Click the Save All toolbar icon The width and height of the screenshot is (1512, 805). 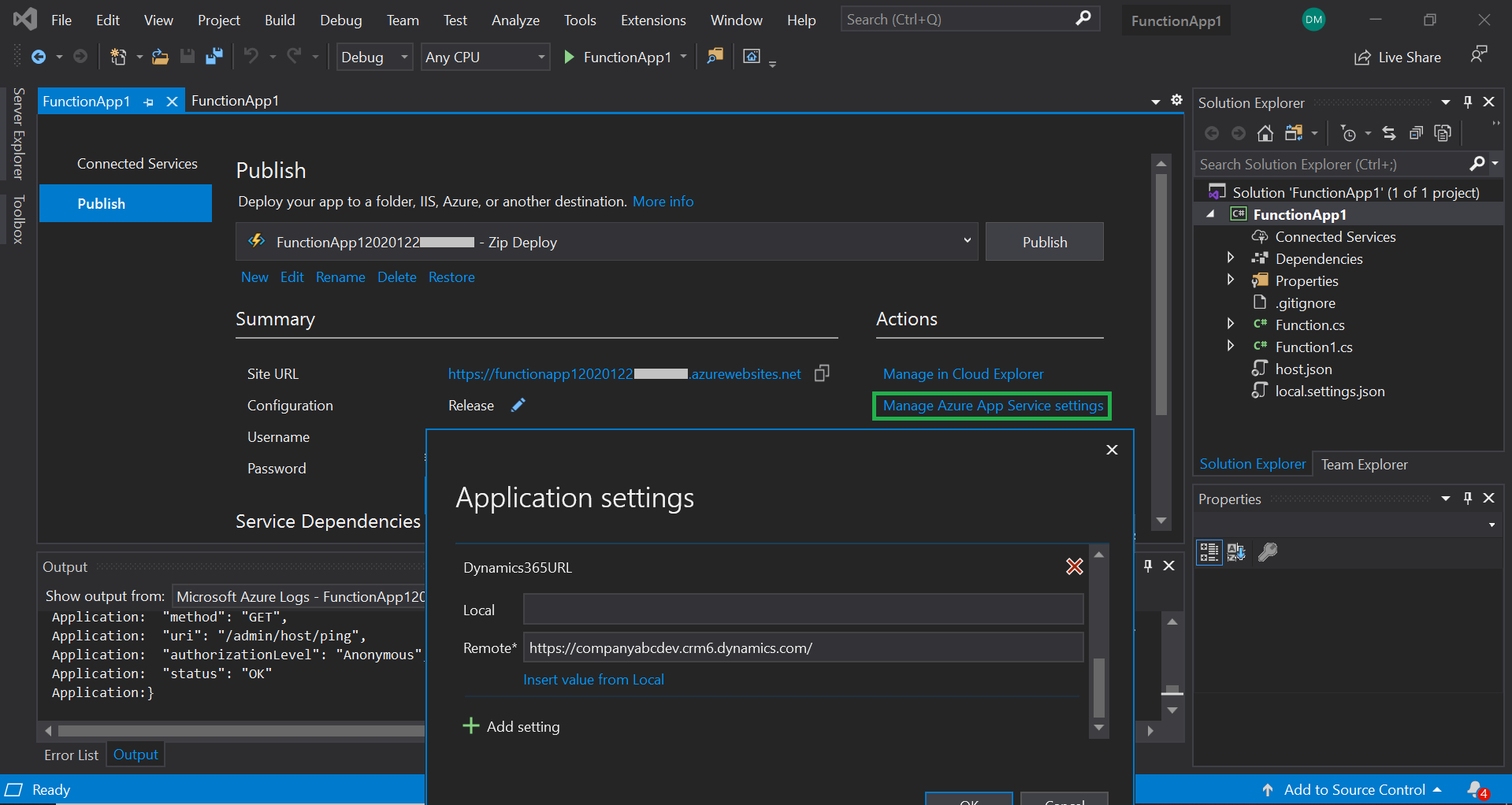point(214,57)
